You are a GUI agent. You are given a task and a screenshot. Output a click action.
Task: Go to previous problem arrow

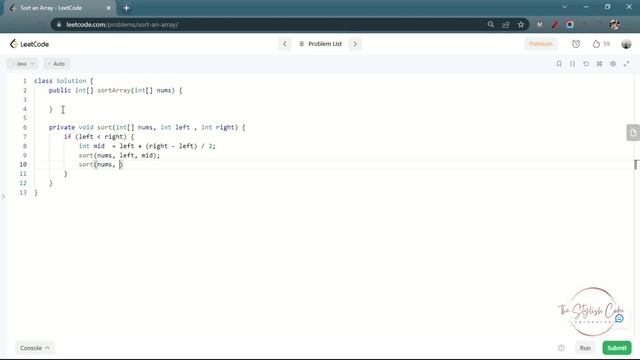(x=284, y=44)
